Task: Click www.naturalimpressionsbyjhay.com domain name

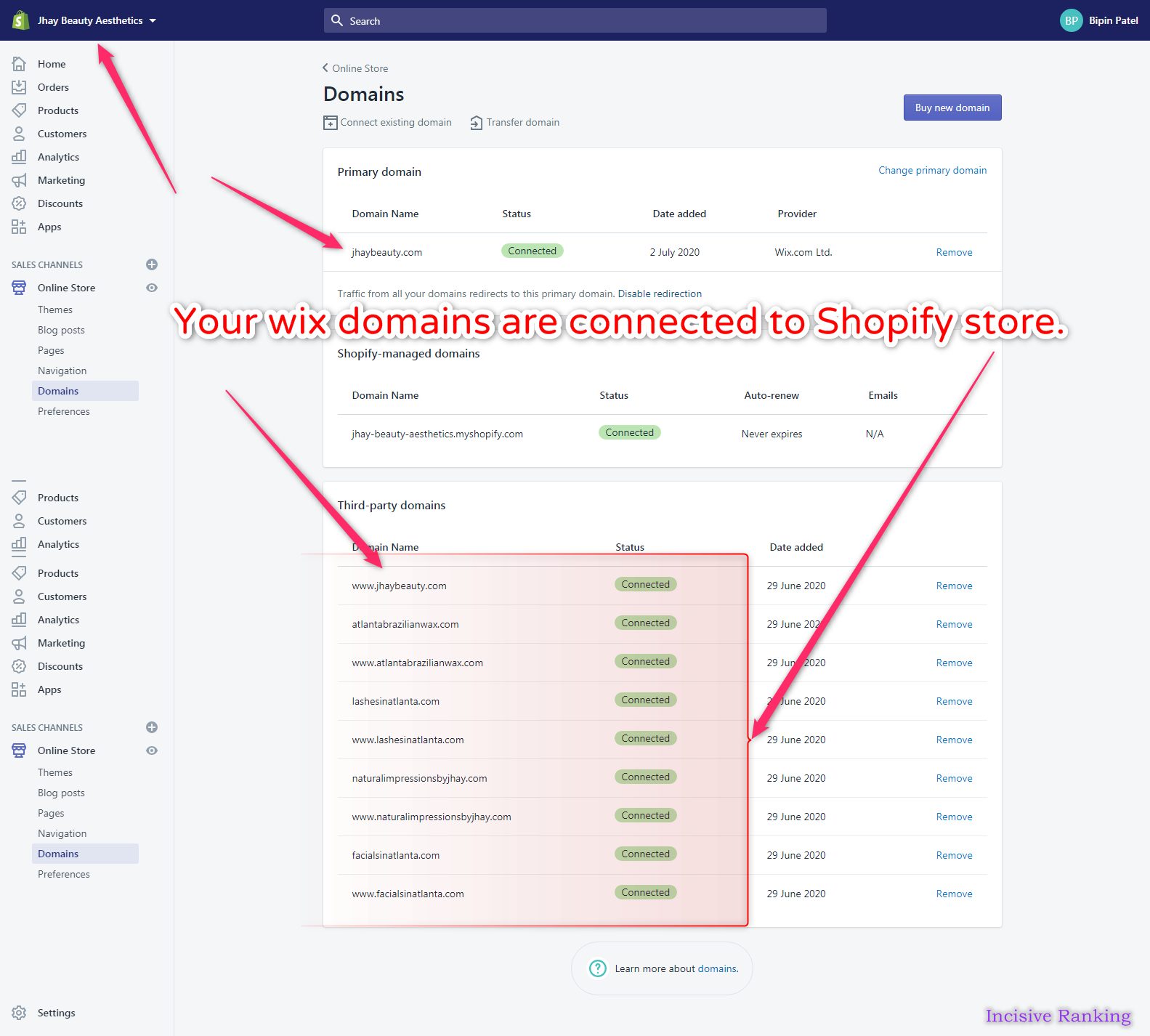Action: click(x=432, y=817)
